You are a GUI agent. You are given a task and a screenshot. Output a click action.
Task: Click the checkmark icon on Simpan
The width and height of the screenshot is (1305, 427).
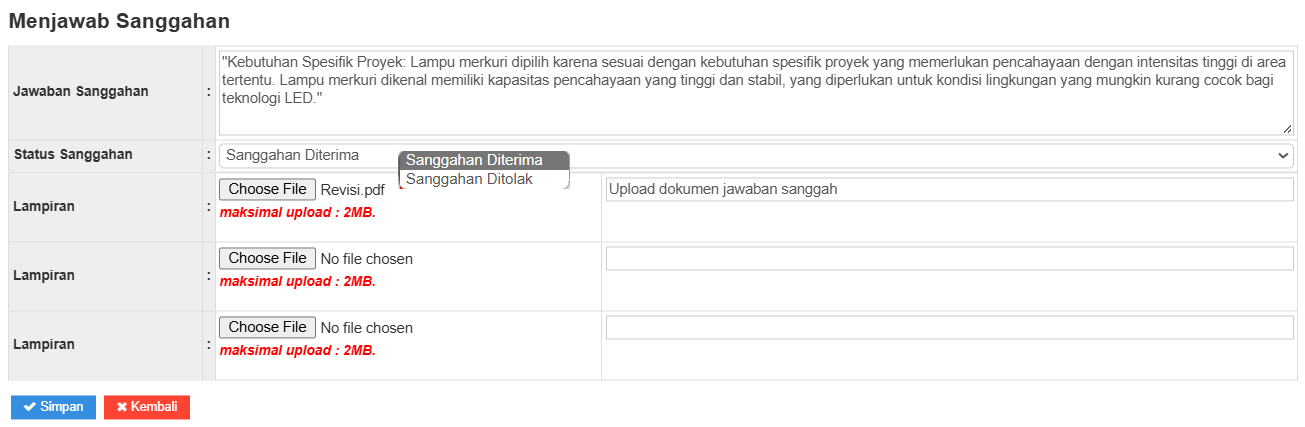point(30,407)
